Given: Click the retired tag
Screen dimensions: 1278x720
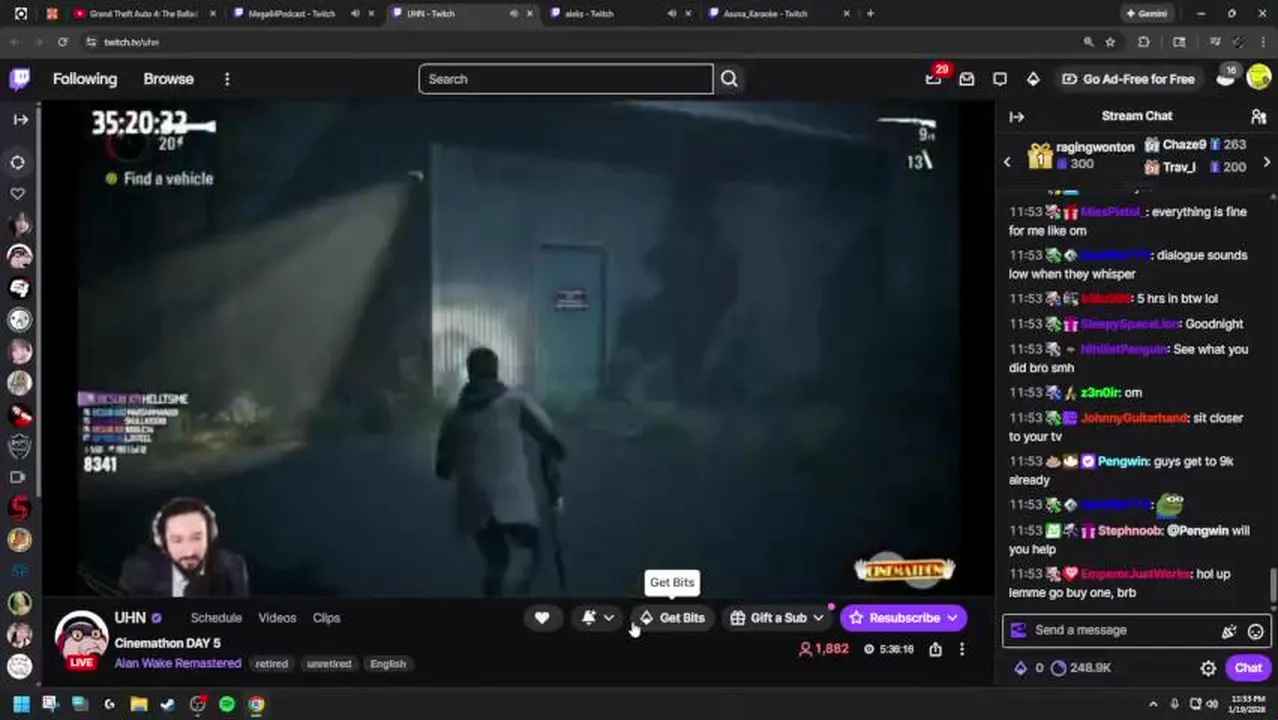Looking at the screenshot, I should coord(272,664).
